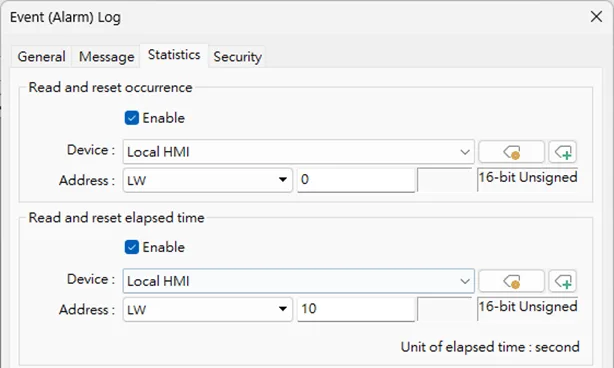
Task: Open LW address type dropdown for occurrence
Action: (x=208, y=180)
